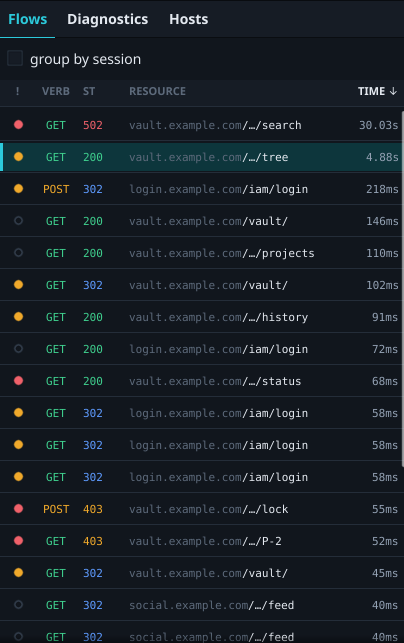Click the 4.88s time value
This screenshot has height=643, width=404.
coord(382,157)
